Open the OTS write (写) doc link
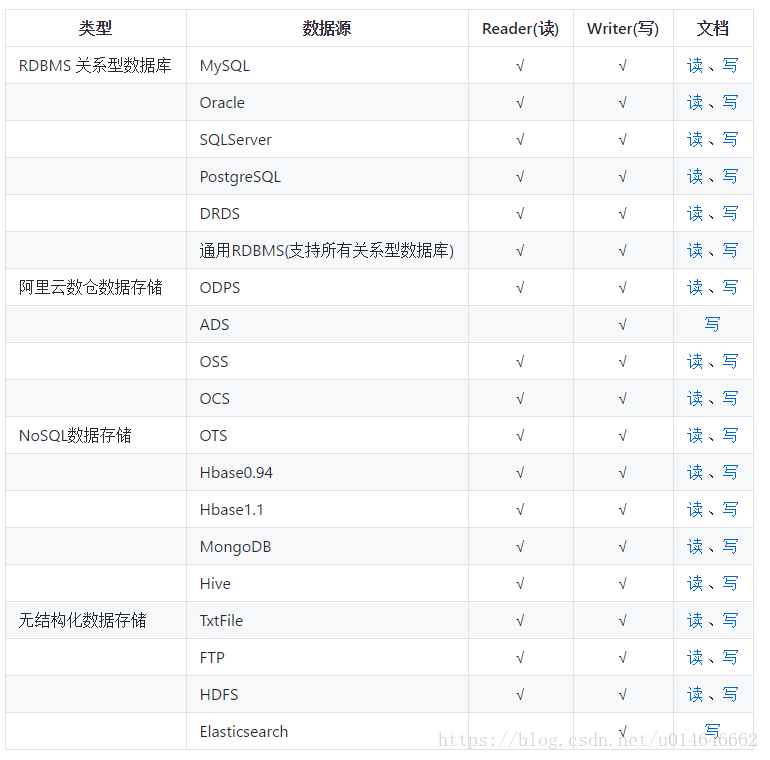This screenshot has width=770, height=760. tap(730, 435)
